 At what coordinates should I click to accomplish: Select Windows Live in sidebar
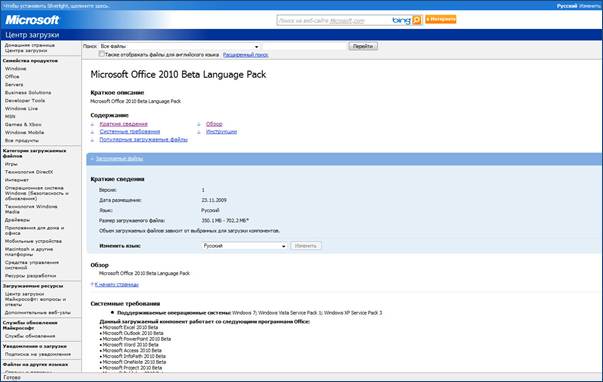(x=21, y=108)
